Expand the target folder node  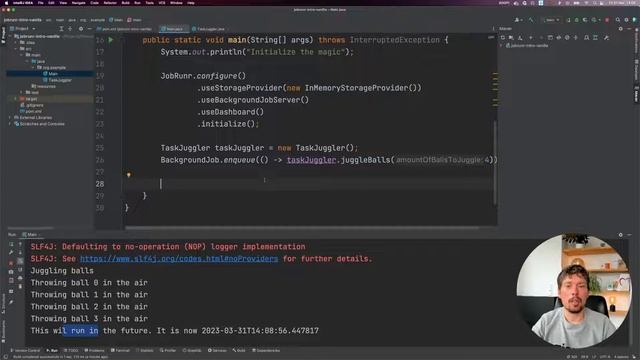coord(16,99)
